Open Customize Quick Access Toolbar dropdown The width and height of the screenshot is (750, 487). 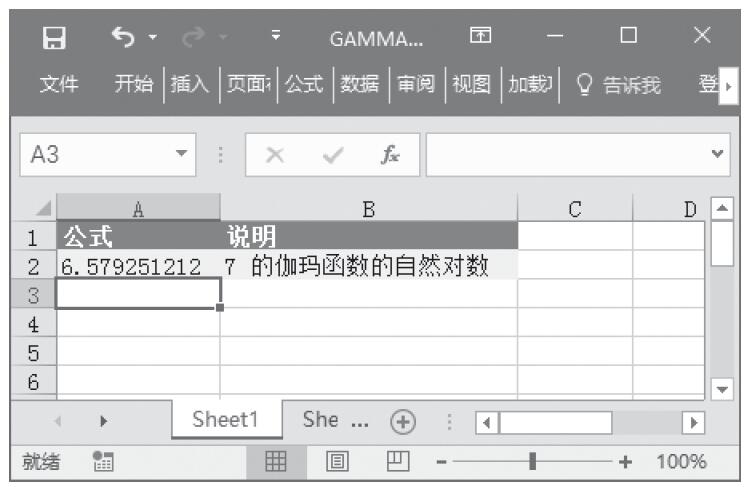275,40
